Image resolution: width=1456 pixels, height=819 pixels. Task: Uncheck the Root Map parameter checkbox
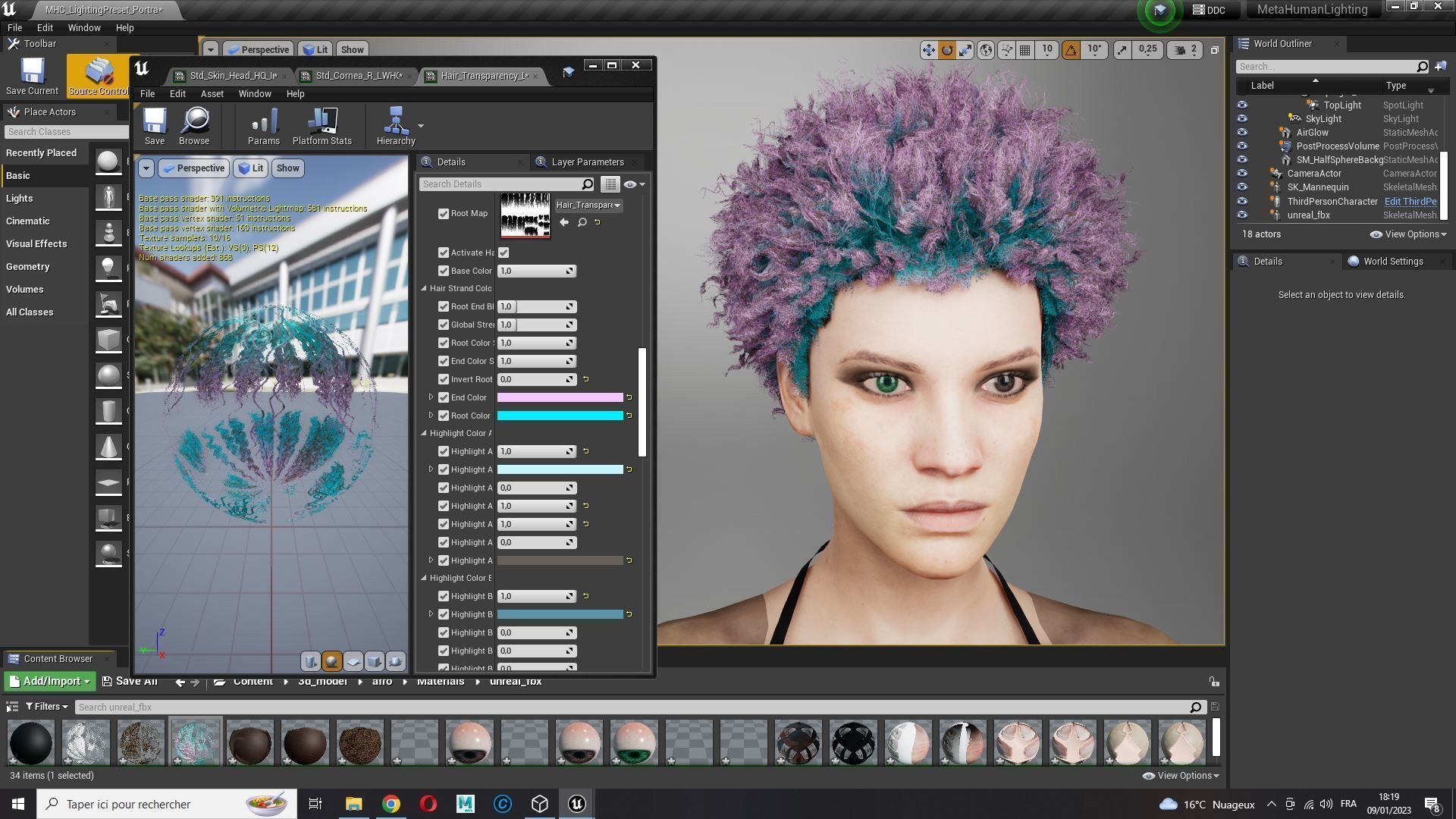pyautogui.click(x=444, y=214)
